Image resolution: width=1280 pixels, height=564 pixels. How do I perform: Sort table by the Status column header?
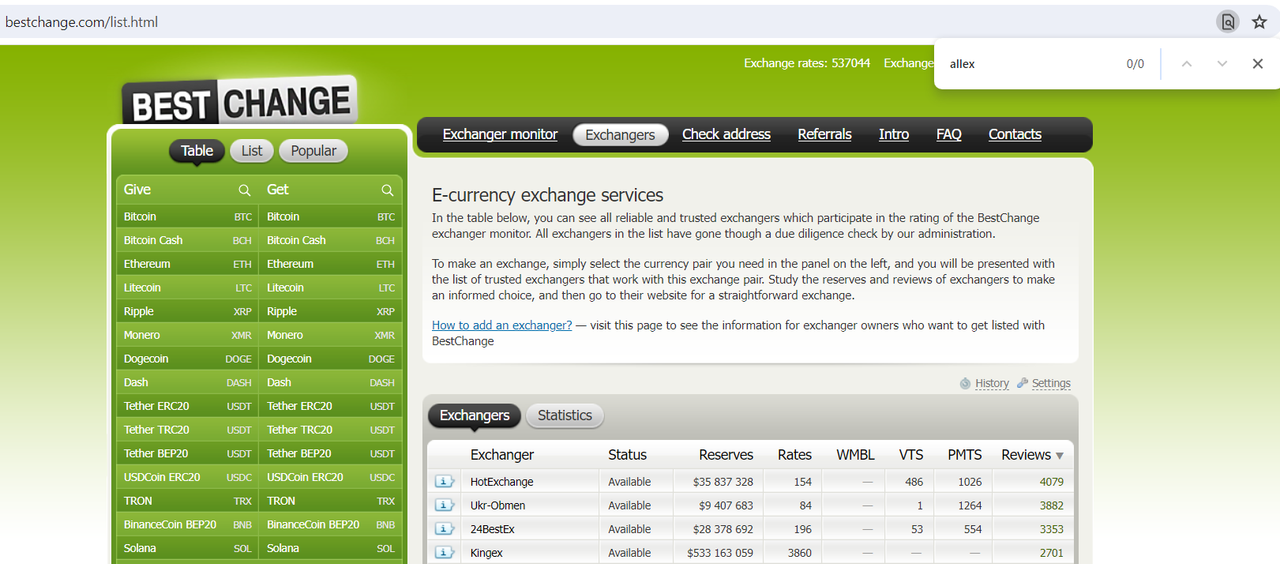pyautogui.click(x=627, y=455)
